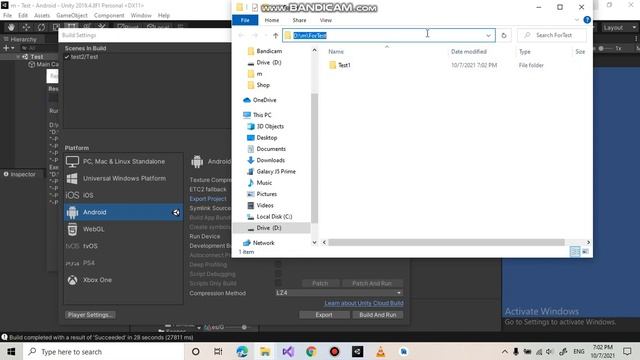Viewport: 640px width, 360px height.
Task: Open Task View on taskbar
Action: pyautogui.click(x=218, y=351)
